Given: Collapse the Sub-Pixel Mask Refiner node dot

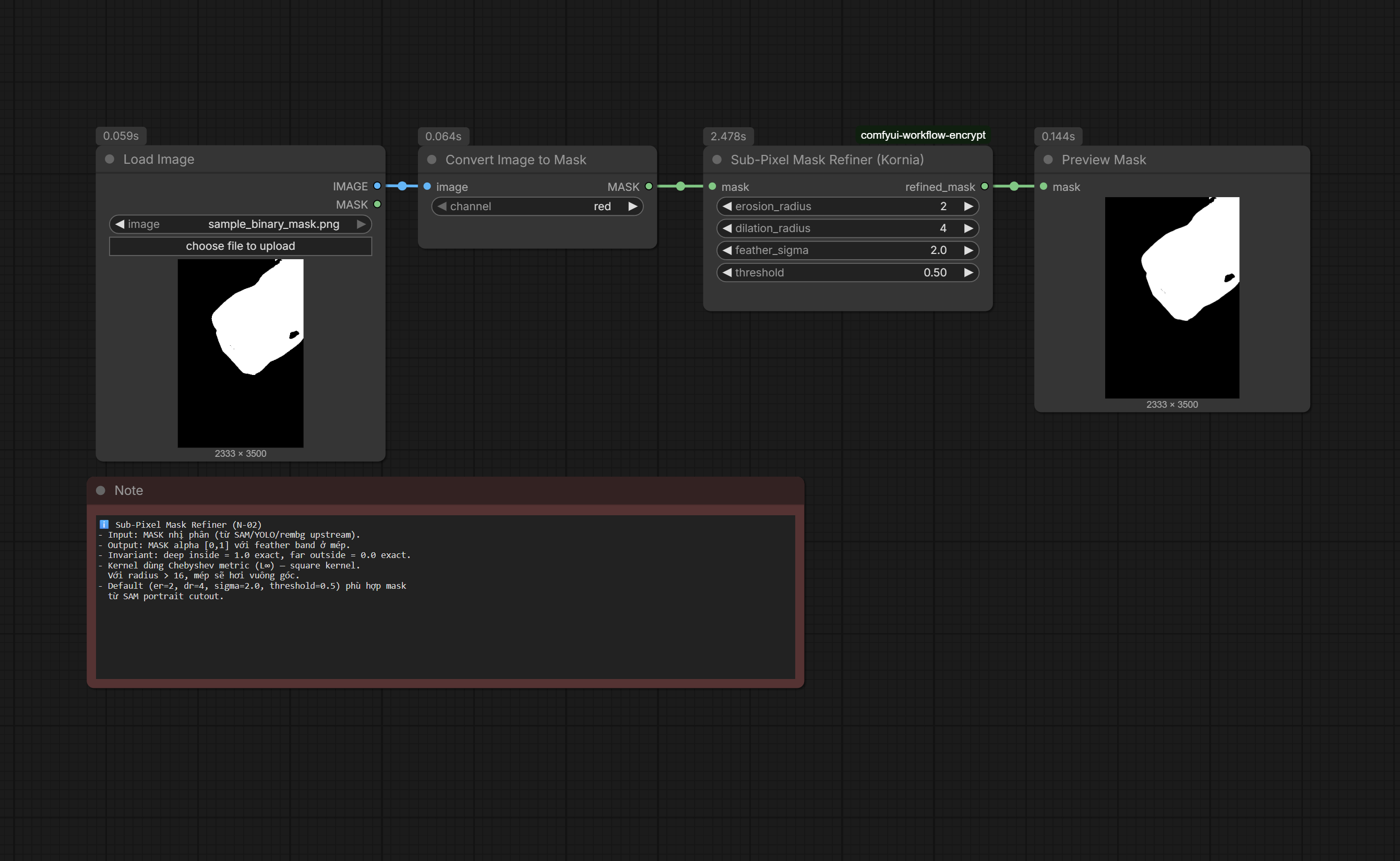Looking at the screenshot, I should 717,160.
